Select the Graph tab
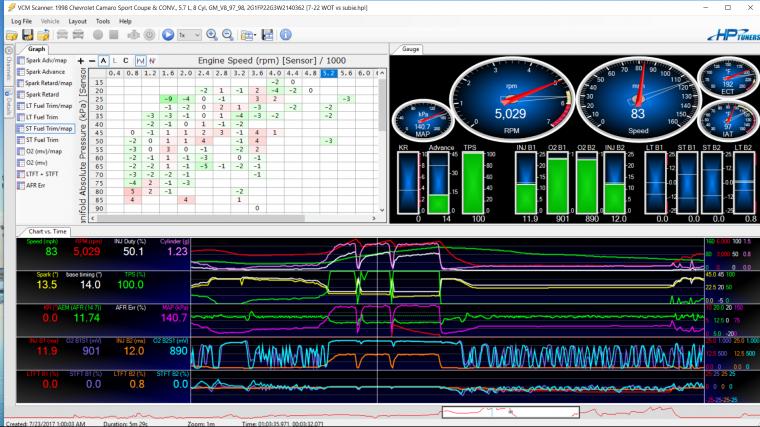760x427 pixels. (x=37, y=48)
